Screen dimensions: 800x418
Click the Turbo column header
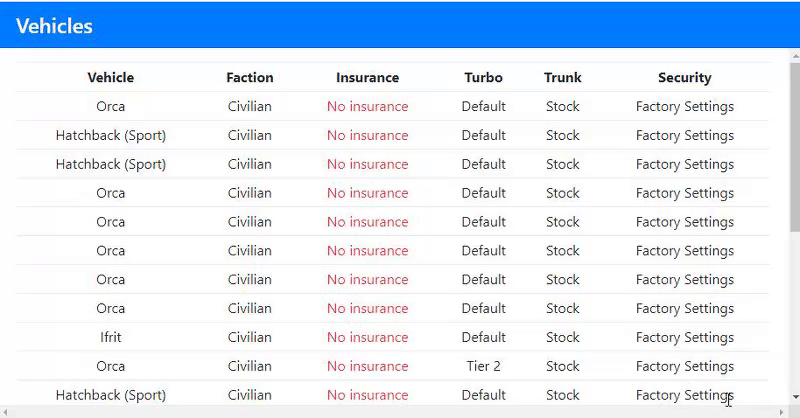pyautogui.click(x=483, y=77)
